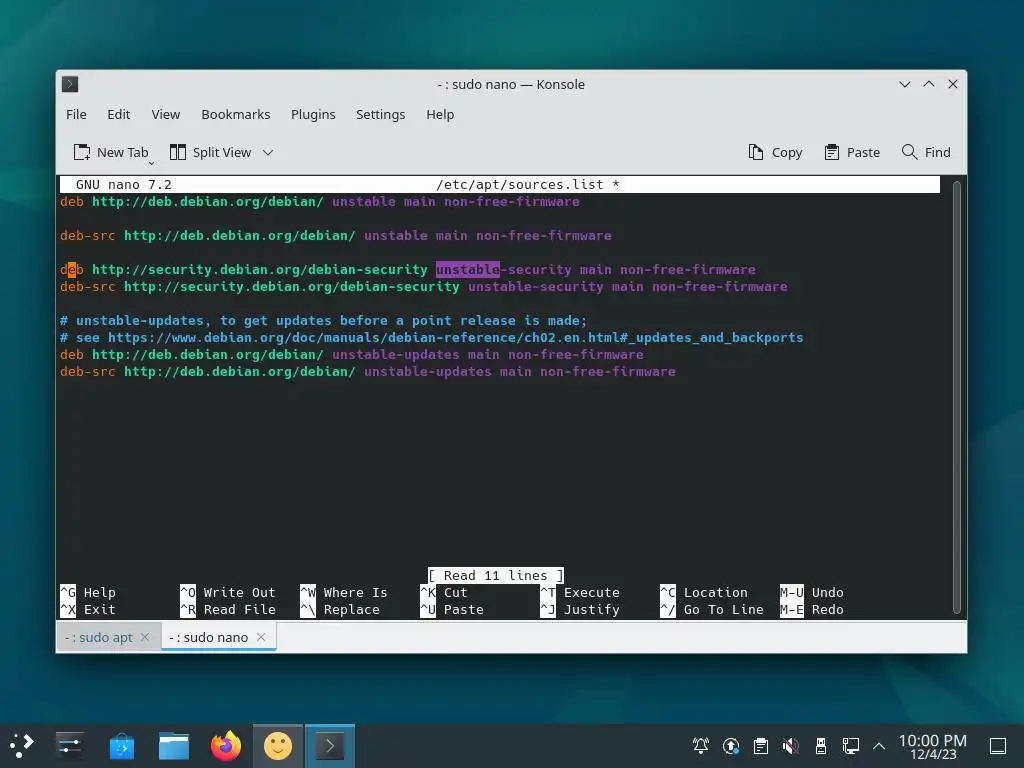Open notifications bell in system tray

701,745
